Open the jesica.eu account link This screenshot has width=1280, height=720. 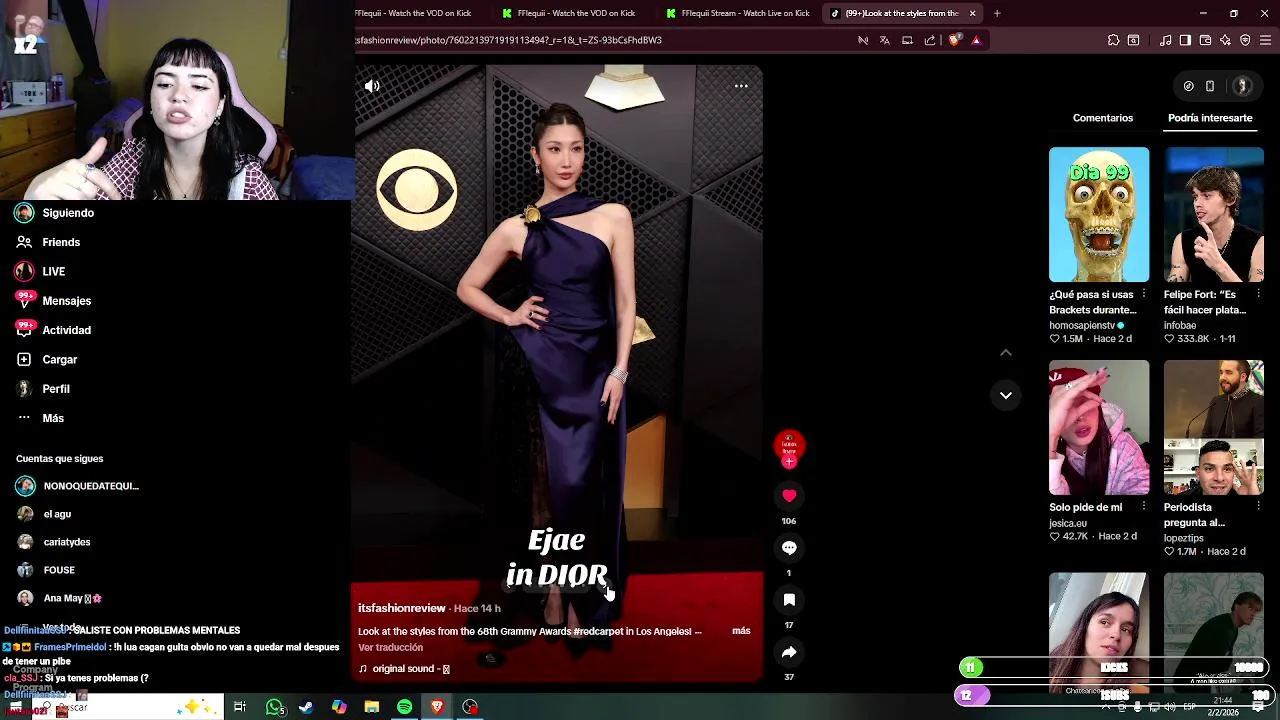[1068, 523]
